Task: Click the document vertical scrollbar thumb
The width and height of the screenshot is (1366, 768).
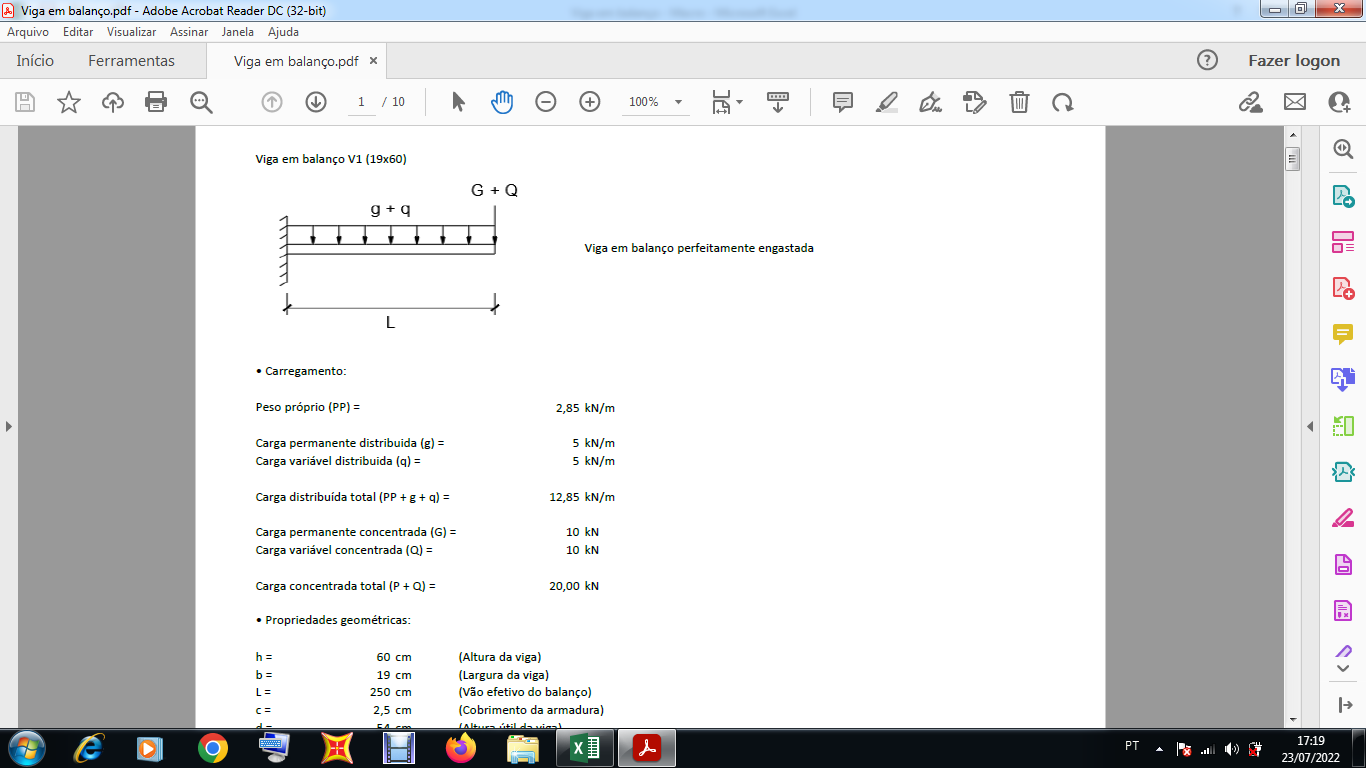Action: [x=1292, y=159]
